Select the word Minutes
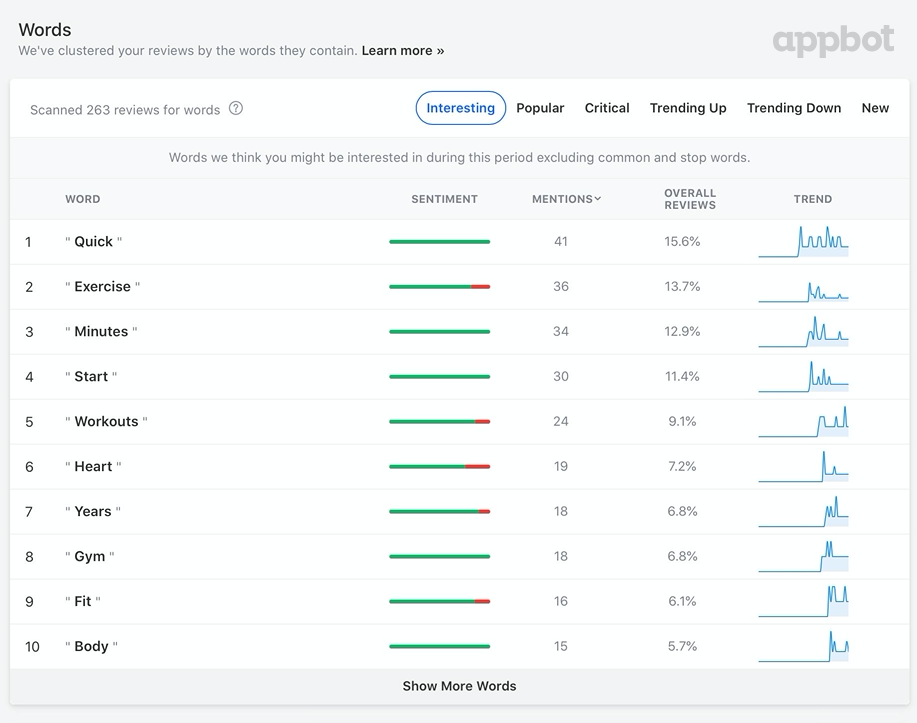This screenshot has height=723, width=917. pyautogui.click(x=101, y=332)
